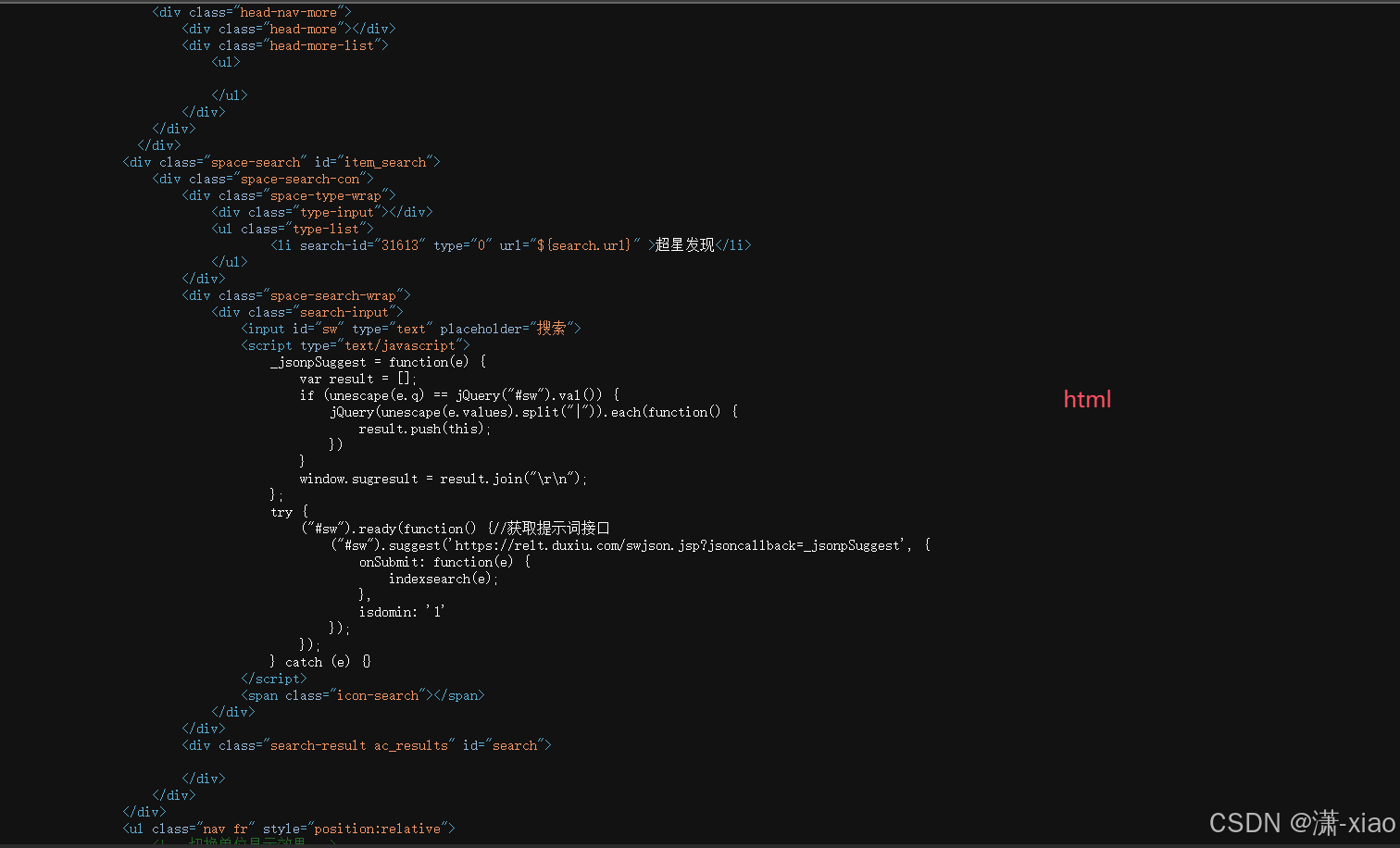This screenshot has width=1400, height=848.
Task: Click the closing /script tag line
Action: [274, 679]
